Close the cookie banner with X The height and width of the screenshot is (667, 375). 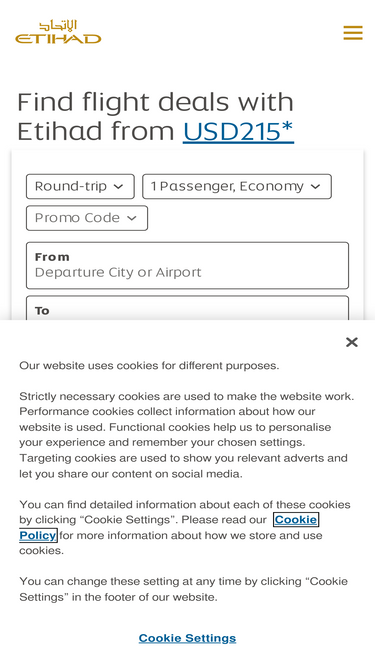pyautogui.click(x=352, y=342)
